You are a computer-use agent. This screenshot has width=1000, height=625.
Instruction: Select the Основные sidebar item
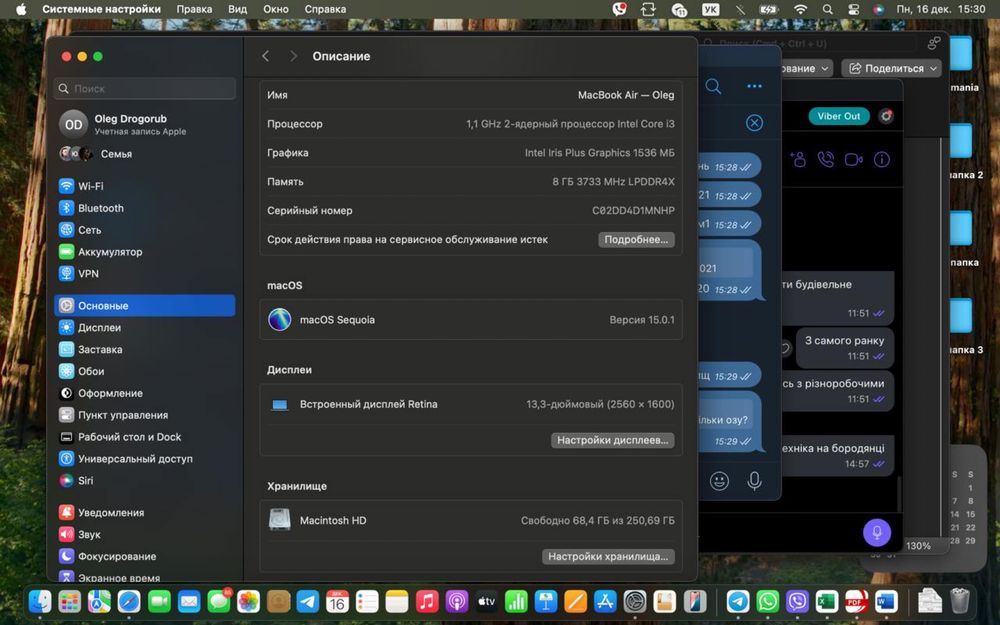tap(145, 305)
